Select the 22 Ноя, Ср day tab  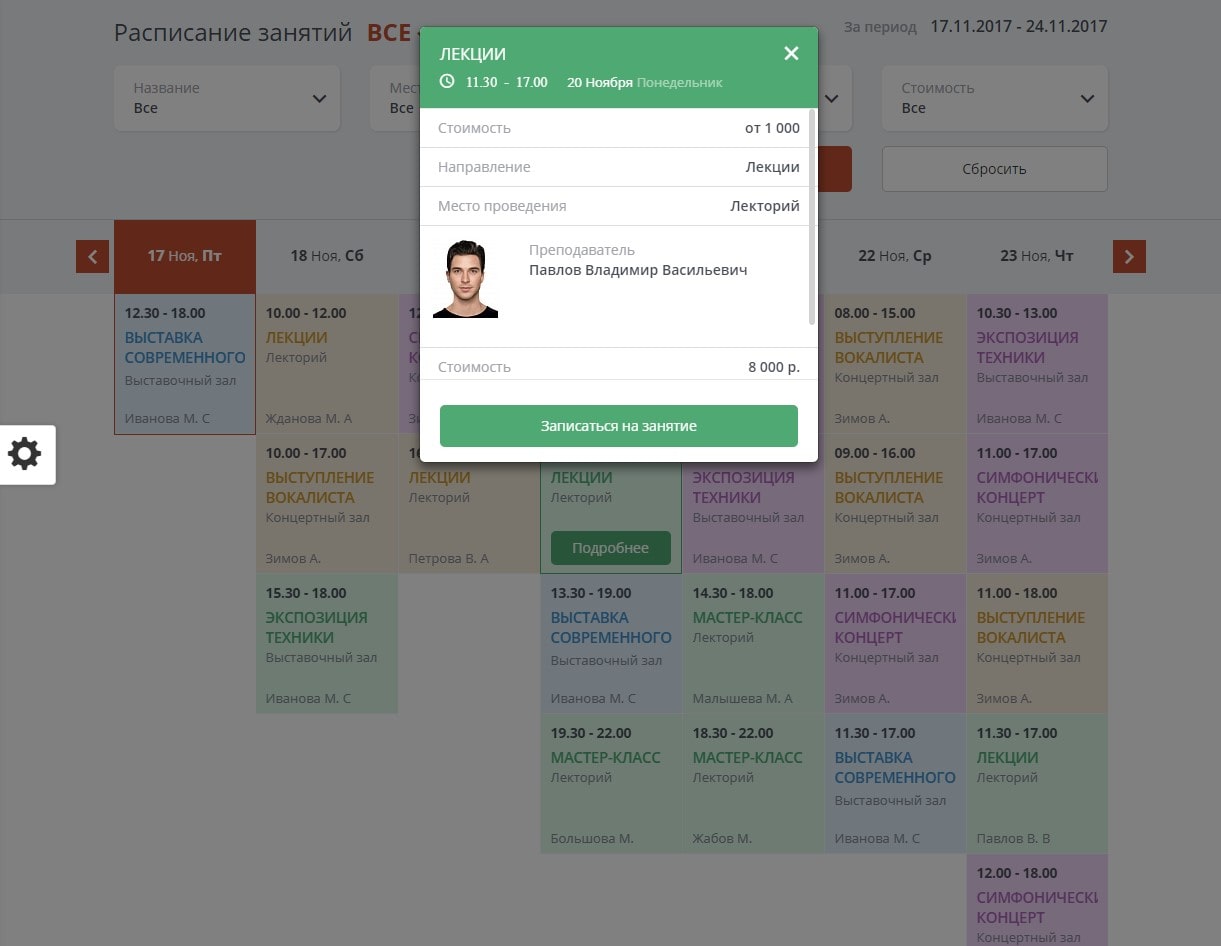(x=894, y=256)
